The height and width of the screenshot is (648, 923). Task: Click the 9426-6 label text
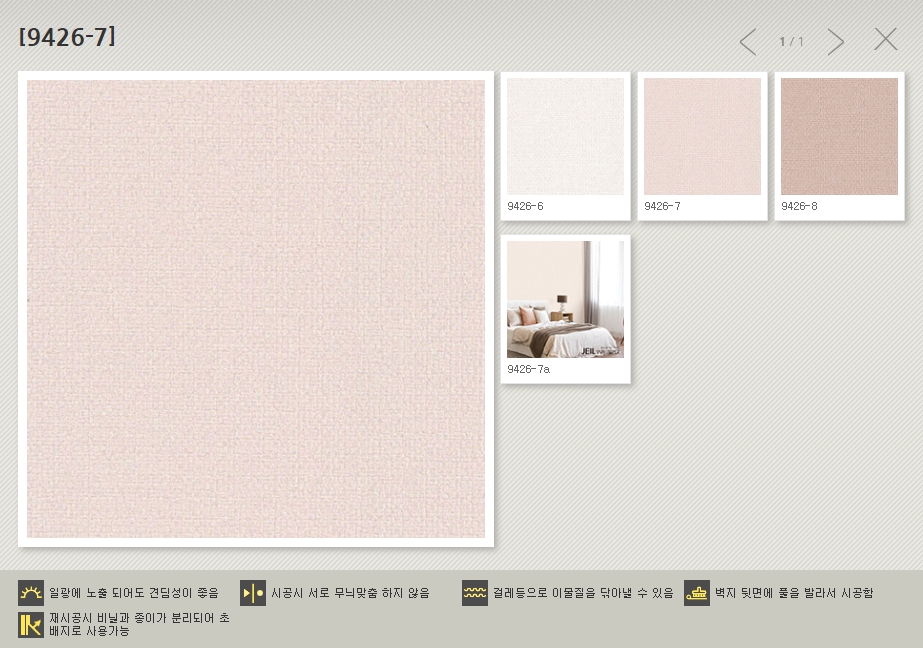[x=525, y=206]
